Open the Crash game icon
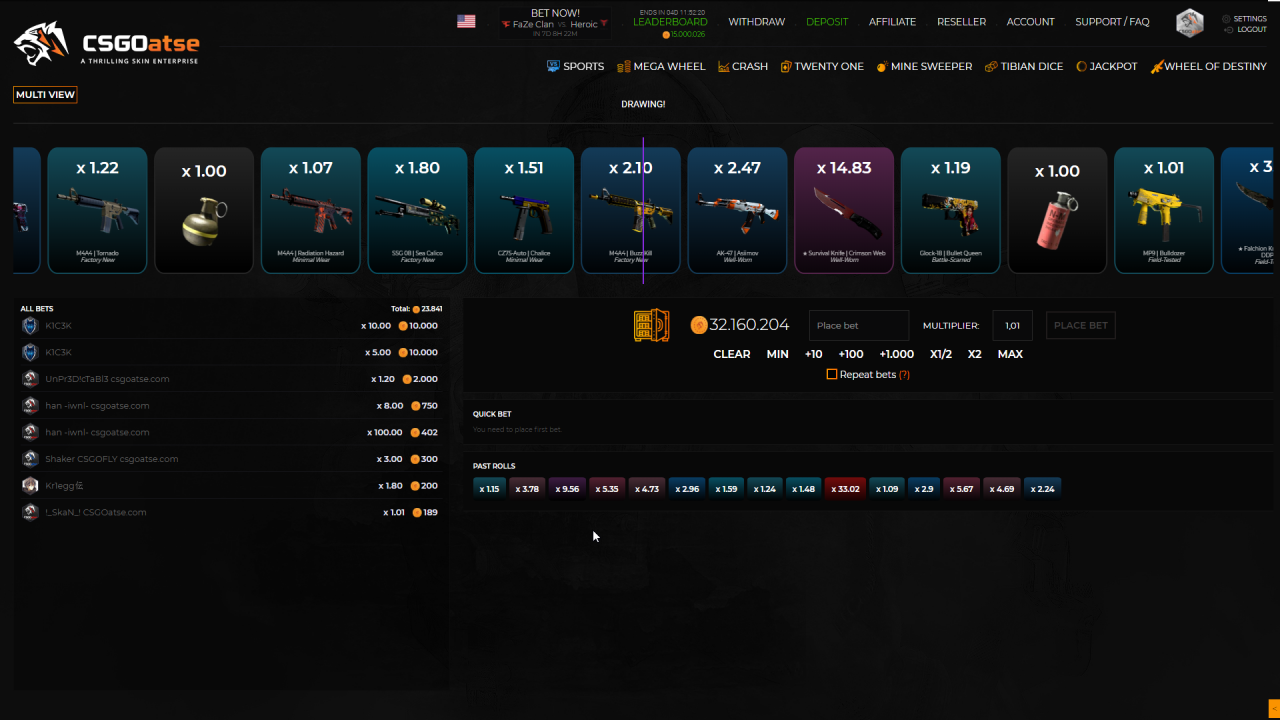The height and width of the screenshot is (720, 1280). (x=722, y=66)
